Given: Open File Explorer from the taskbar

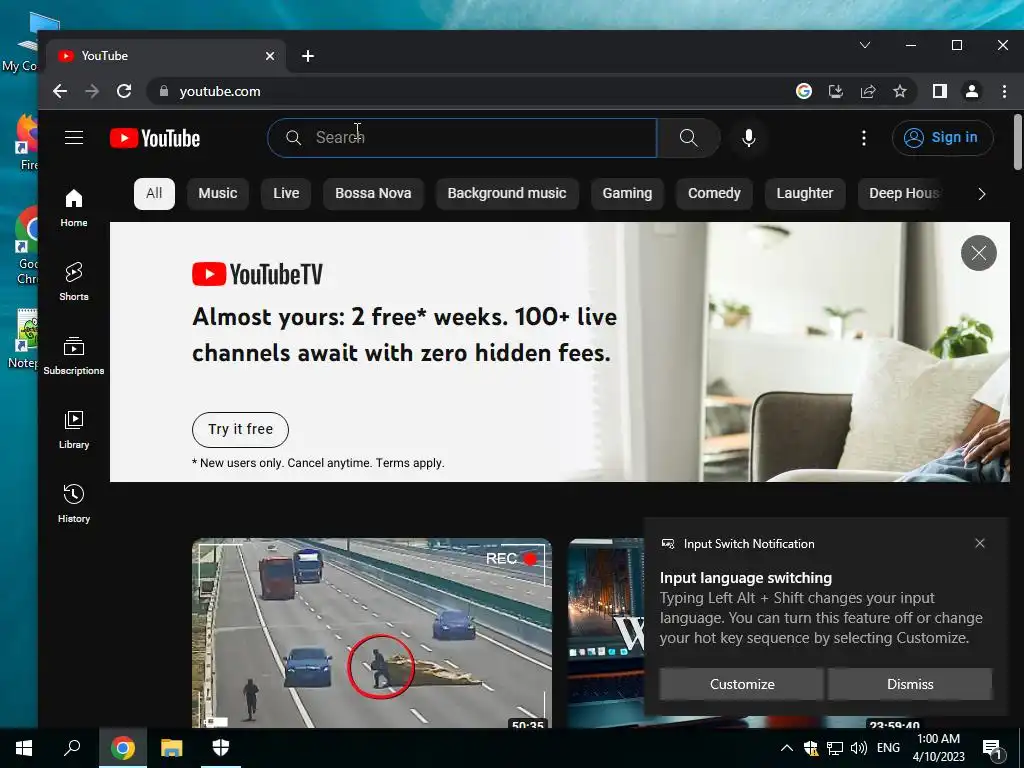Looking at the screenshot, I should [x=172, y=748].
